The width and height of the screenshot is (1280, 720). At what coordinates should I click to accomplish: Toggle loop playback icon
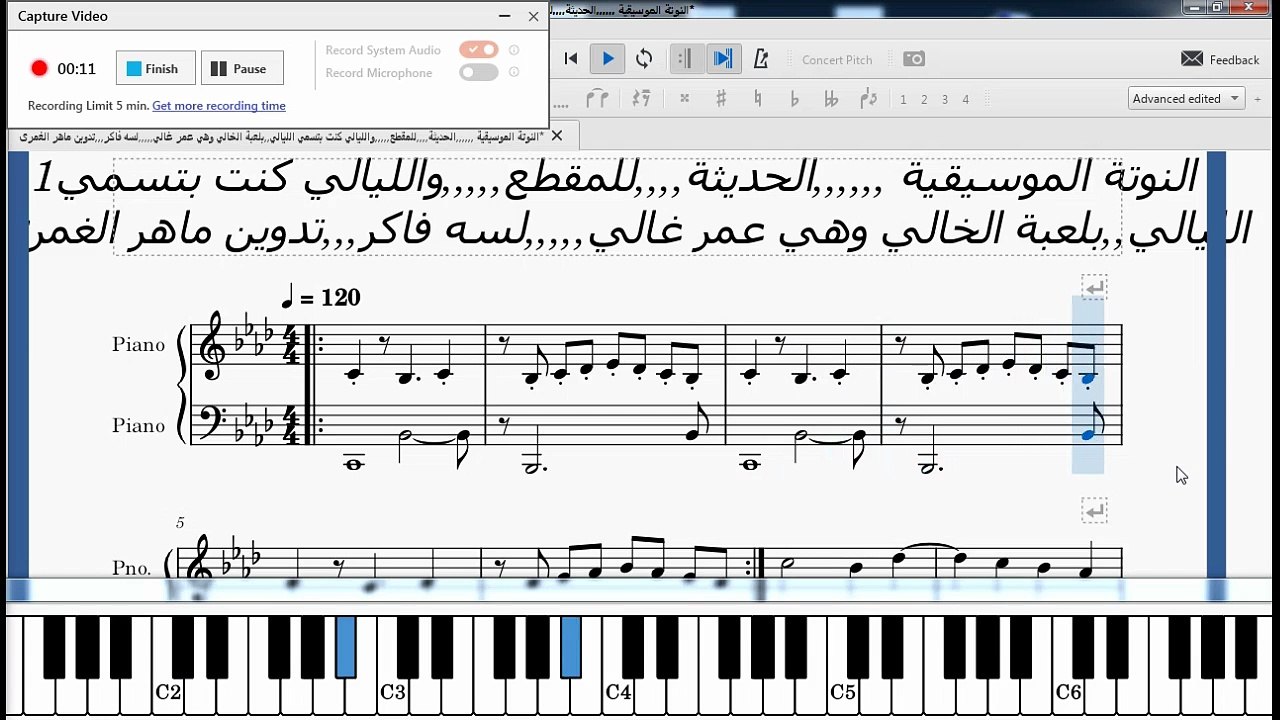(644, 59)
